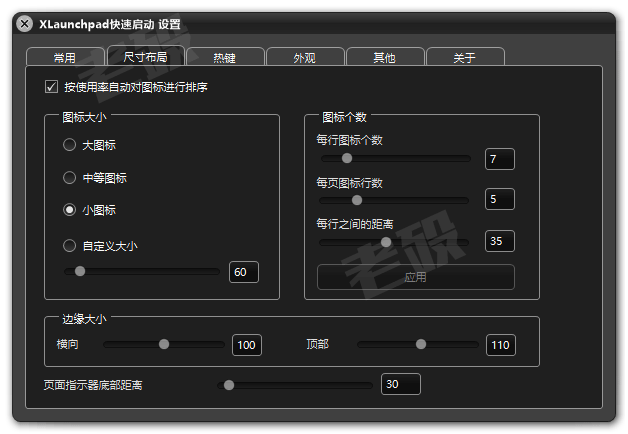628x434 pixels.
Task: Select the 大图标 radio button
Action: coord(69,145)
